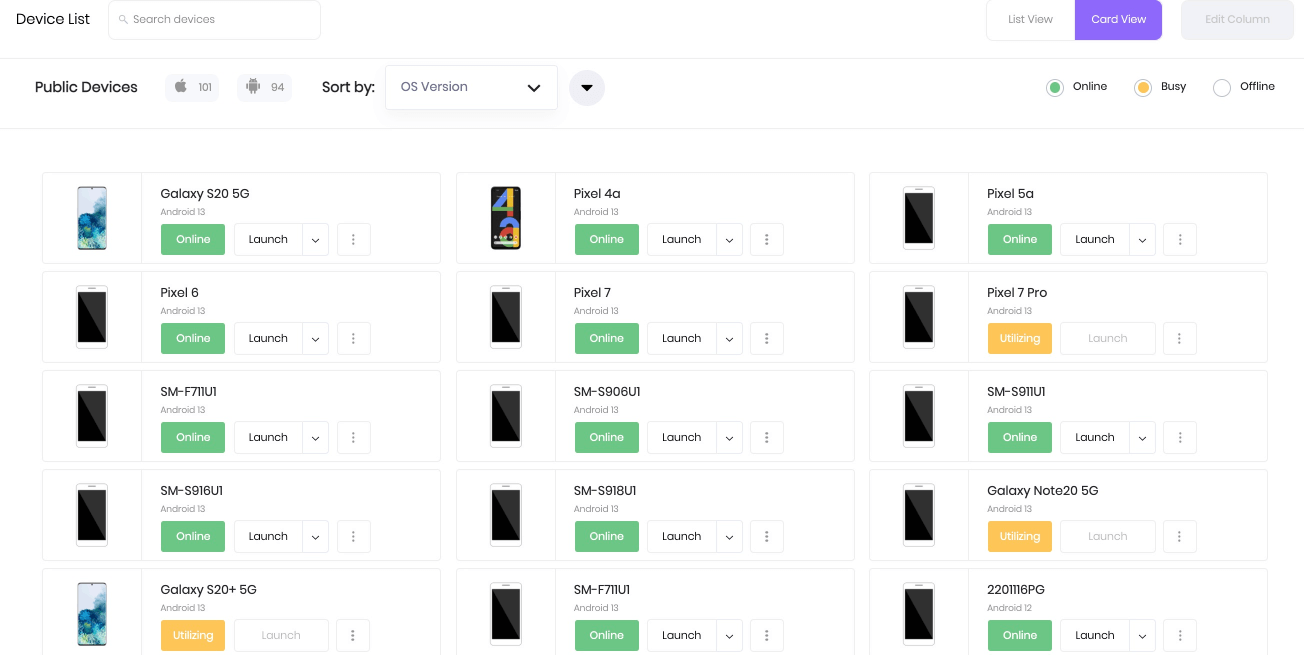Click Utilizing badge on Galaxy S20+ 5G
The width and height of the screenshot is (1304, 655).
tap(193, 636)
